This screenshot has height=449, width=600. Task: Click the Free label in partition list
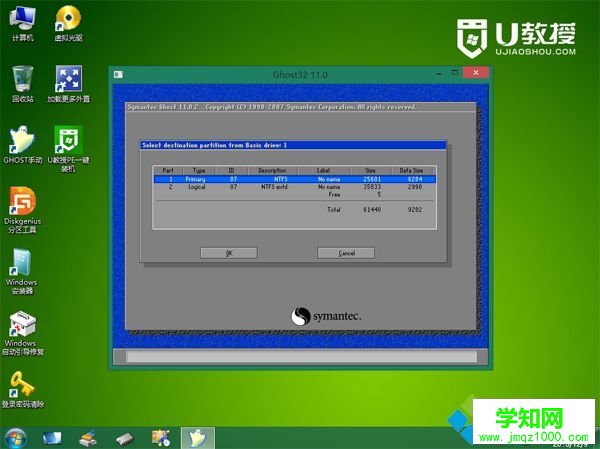click(x=334, y=194)
